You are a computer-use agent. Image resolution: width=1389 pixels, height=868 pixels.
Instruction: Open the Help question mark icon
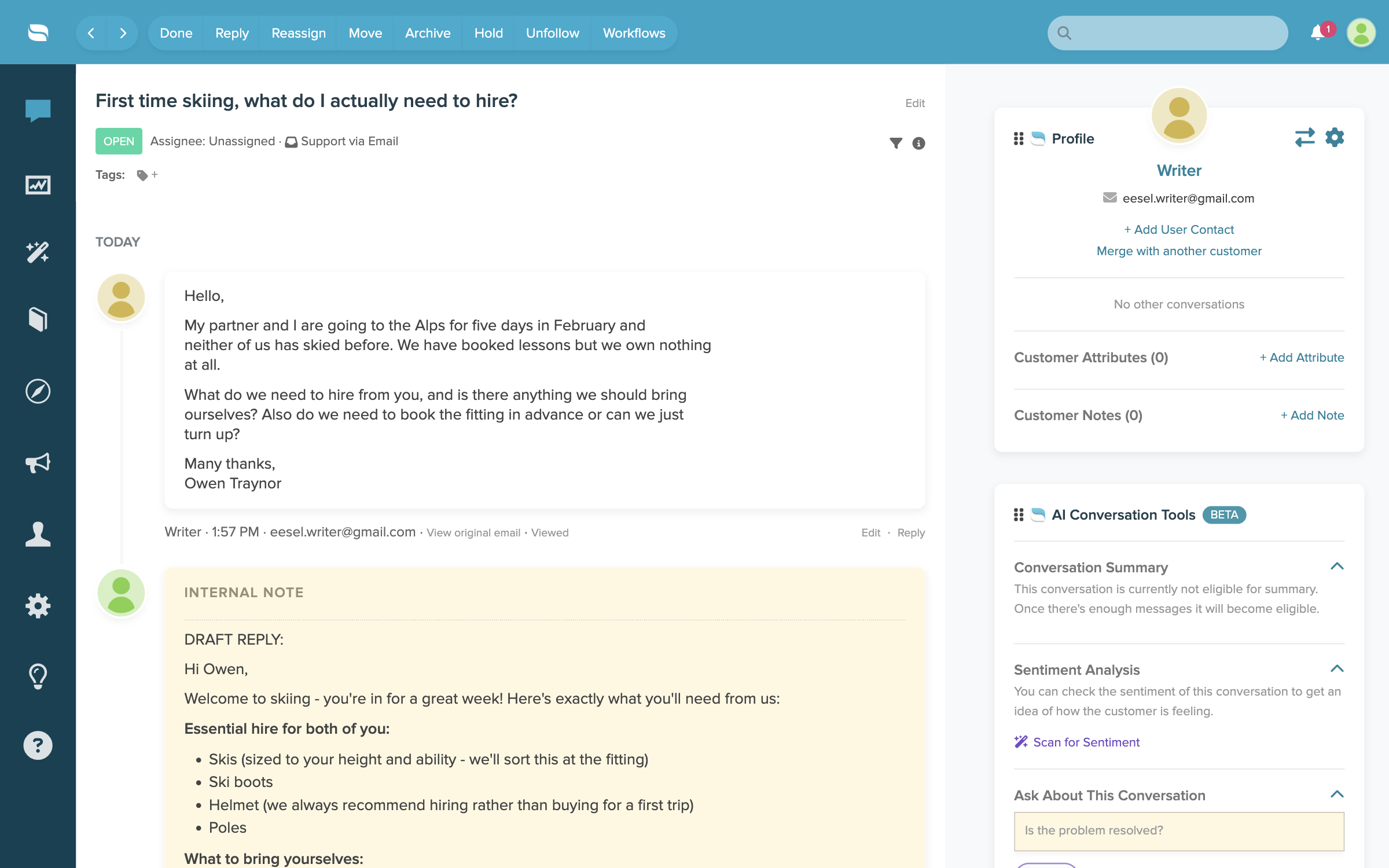(38, 745)
